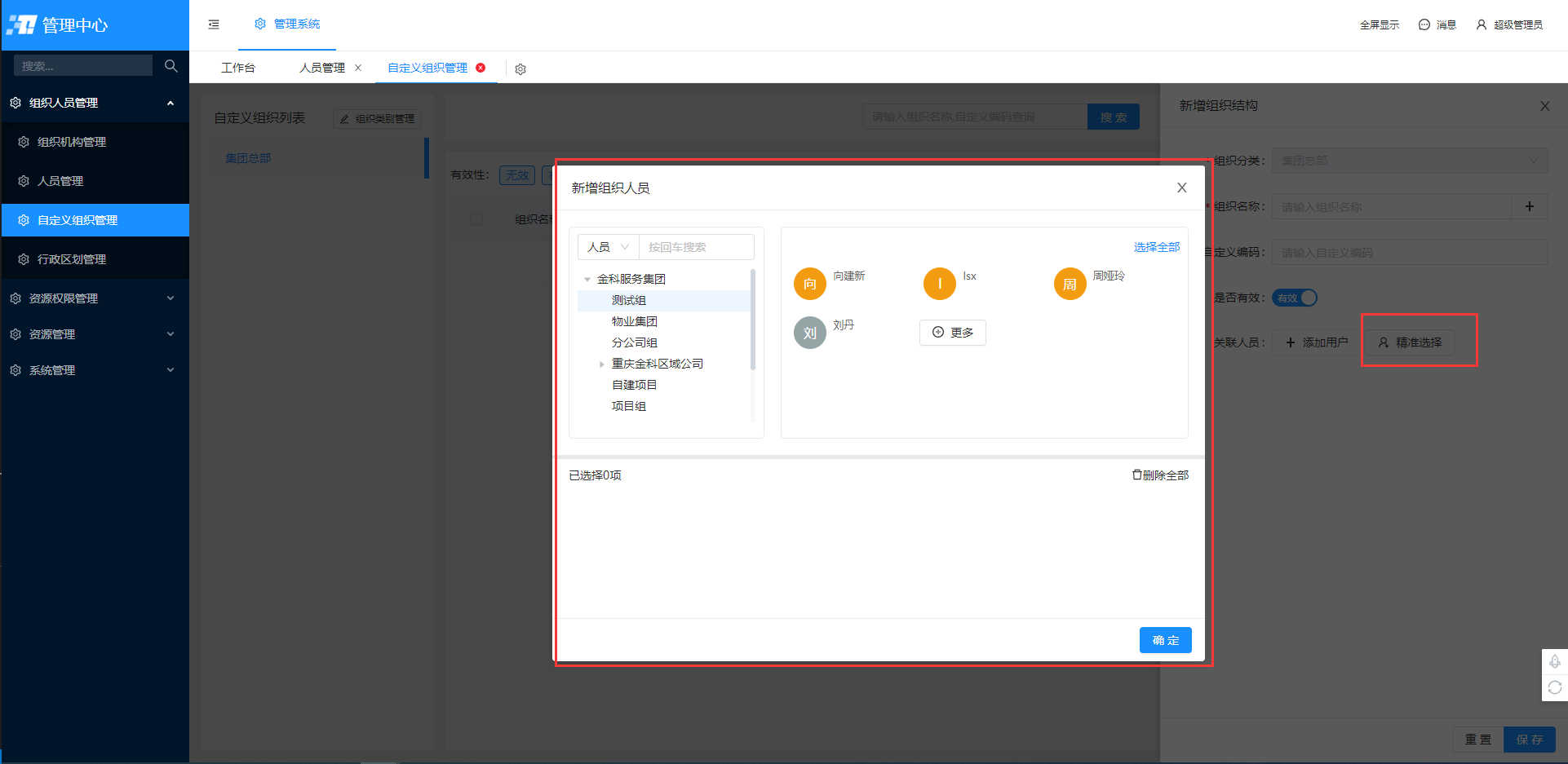Screen dimensions: 1568x764
Task: Click the 添加用户 button
Action: coord(1317,342)
